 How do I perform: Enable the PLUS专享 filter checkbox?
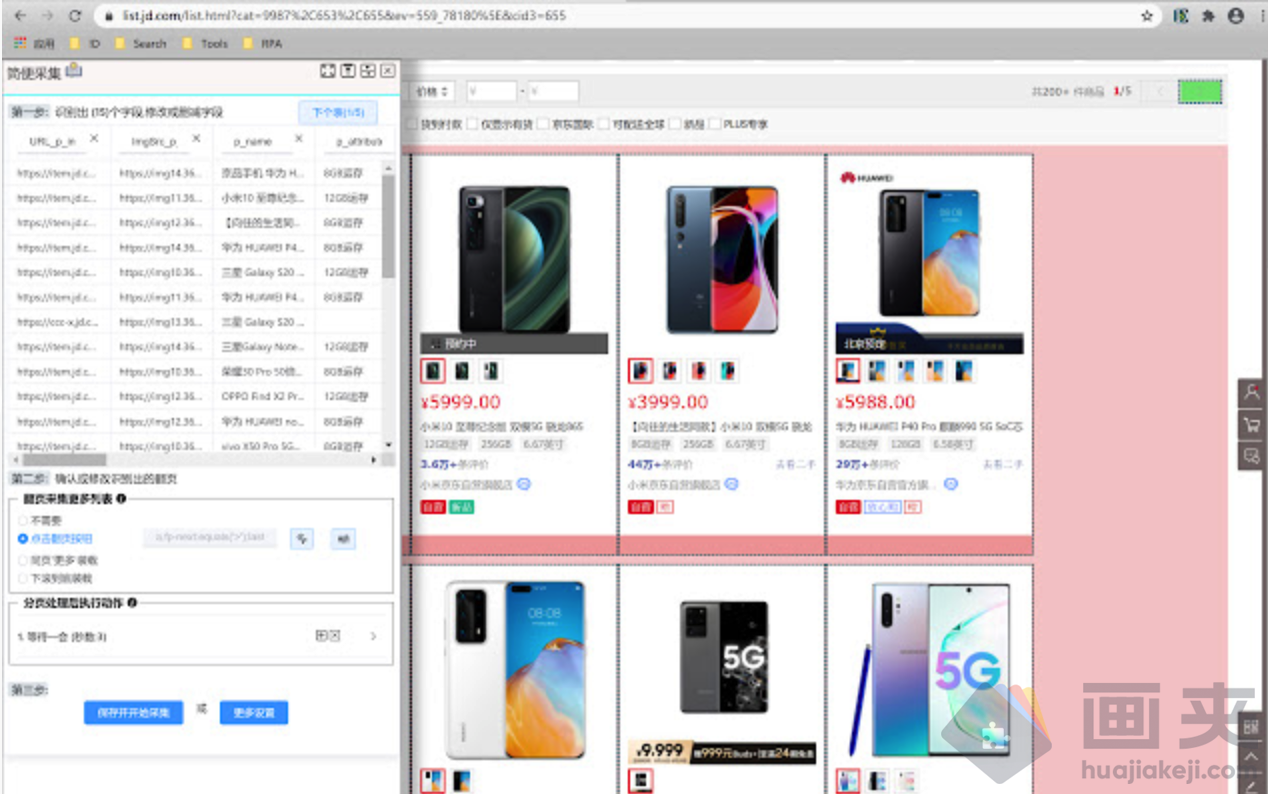715,125
